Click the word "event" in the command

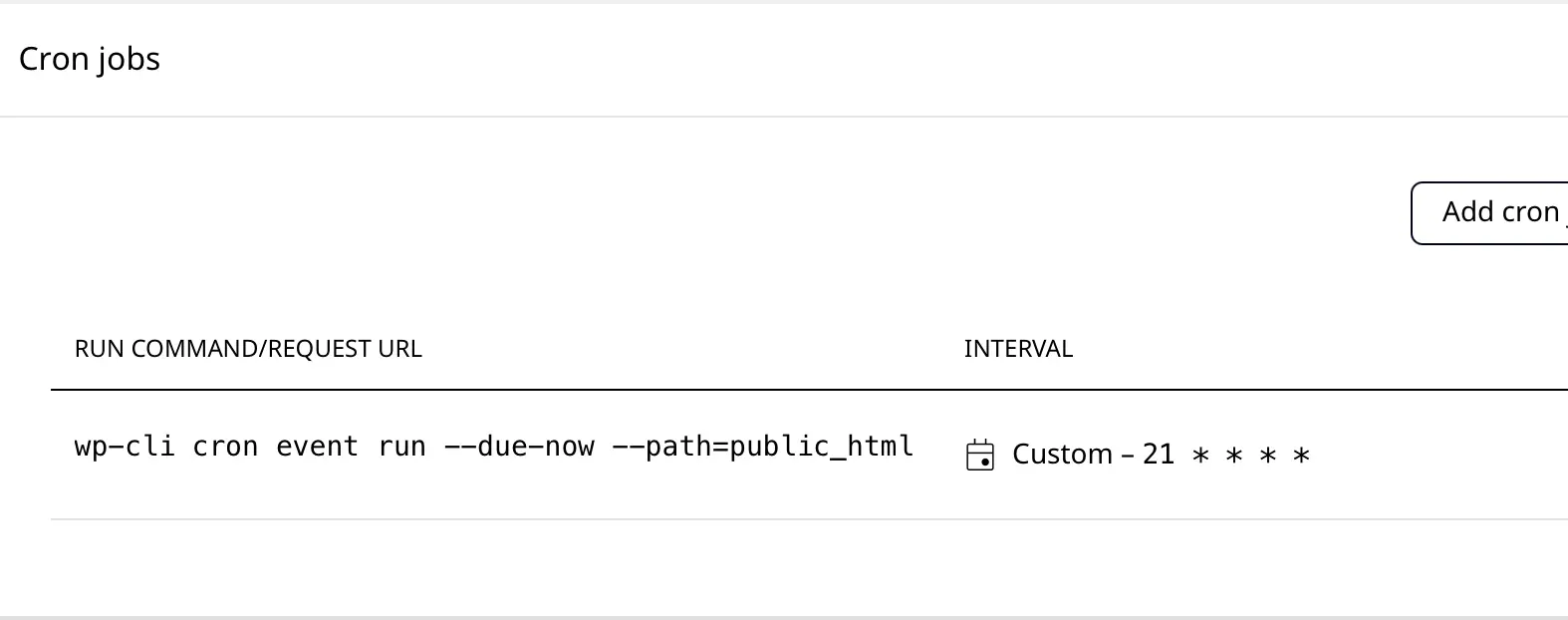pyautogui.click(x=317, y=446)
